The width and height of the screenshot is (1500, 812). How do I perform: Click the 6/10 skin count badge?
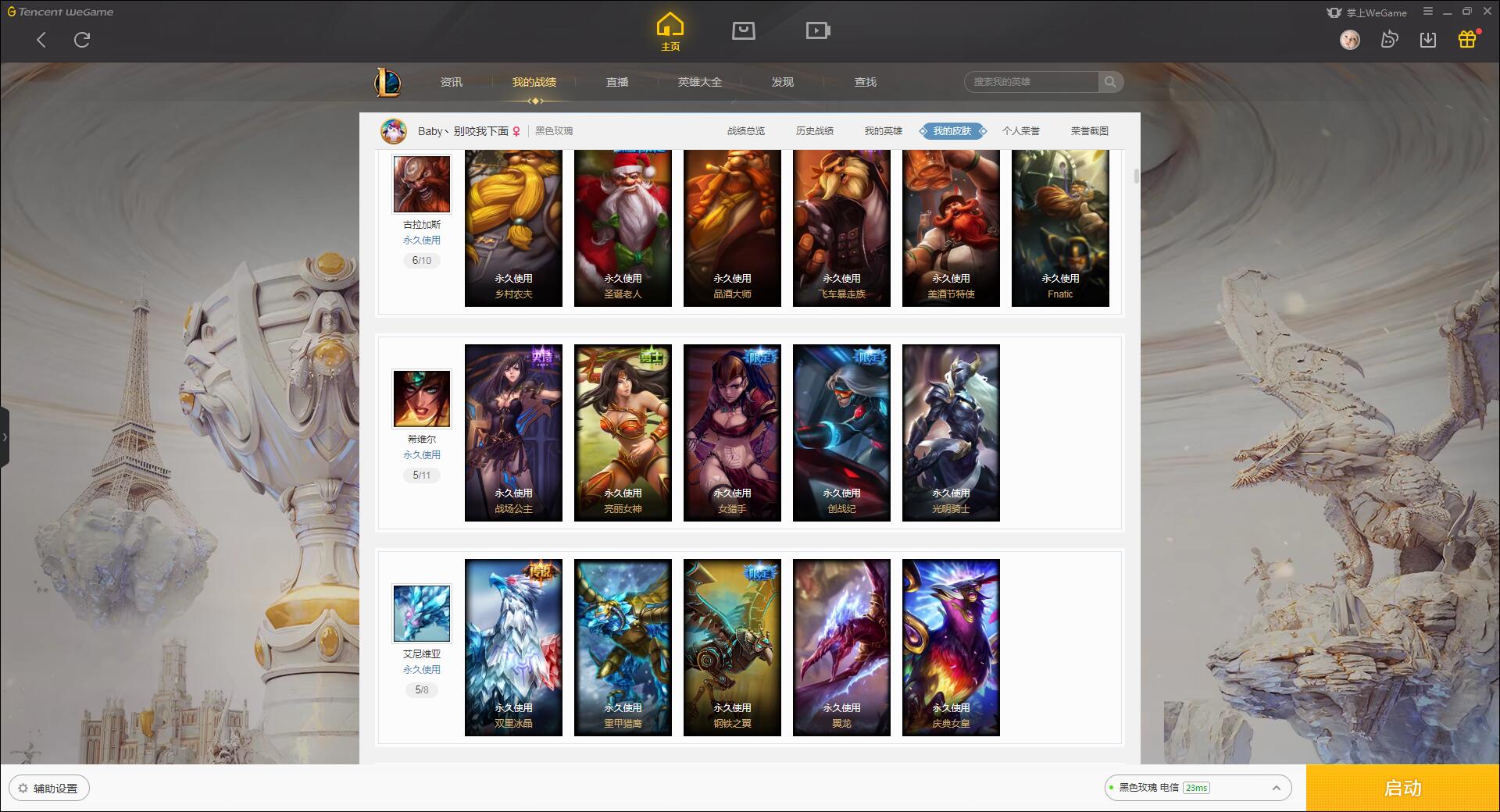click(x=422, y=260)
